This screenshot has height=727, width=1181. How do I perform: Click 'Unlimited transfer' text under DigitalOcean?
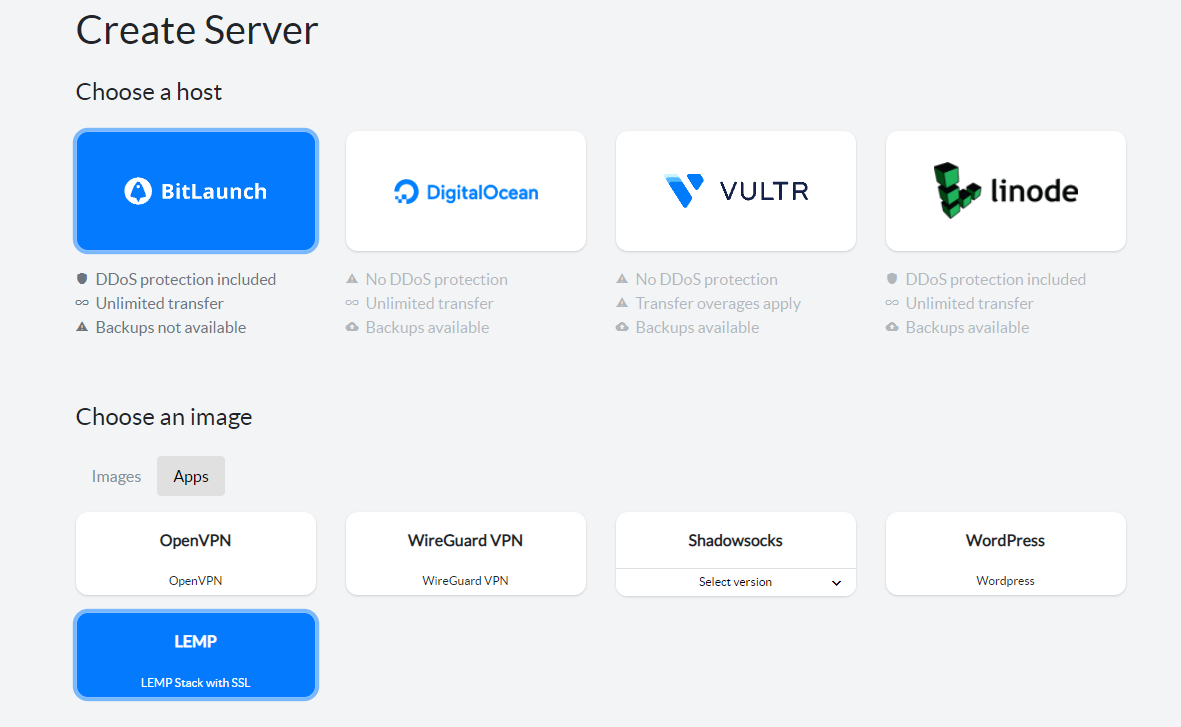pos(430,304)
